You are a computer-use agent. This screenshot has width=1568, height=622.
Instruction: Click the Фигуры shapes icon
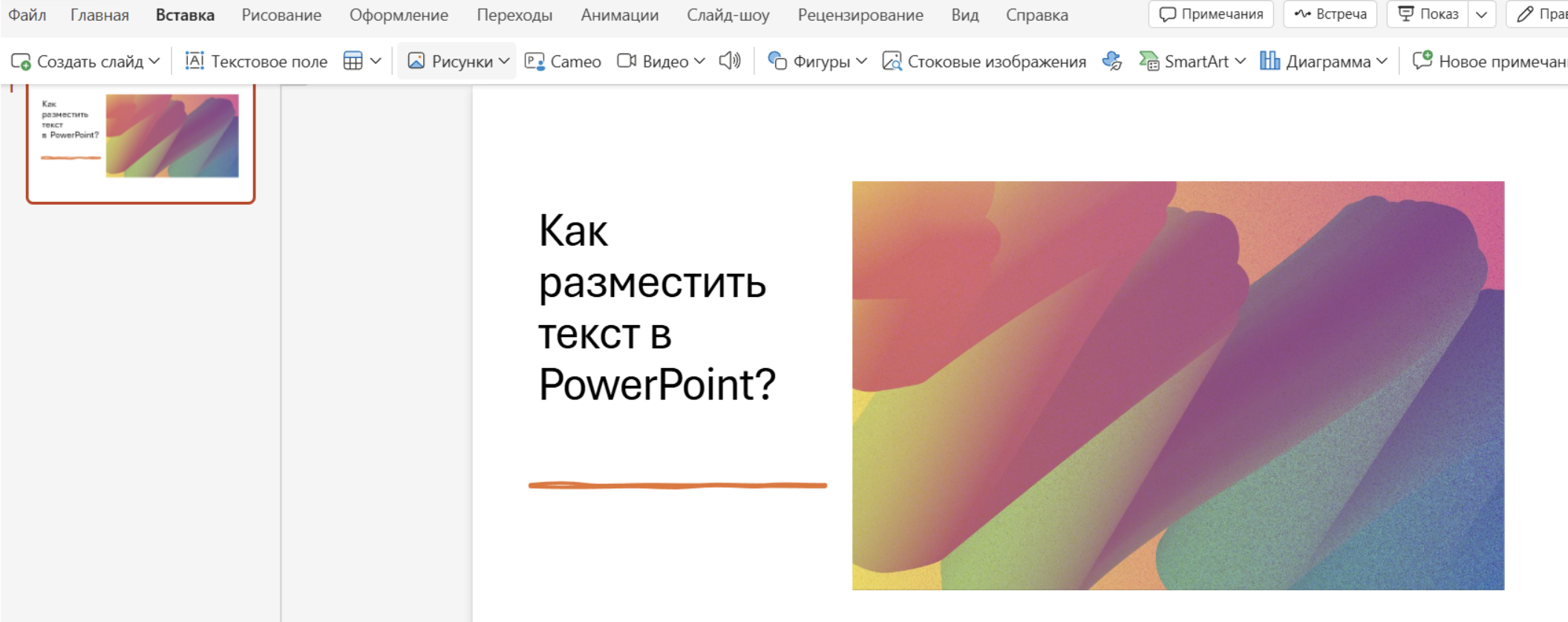pyautogui.click(x=777, y=62)
